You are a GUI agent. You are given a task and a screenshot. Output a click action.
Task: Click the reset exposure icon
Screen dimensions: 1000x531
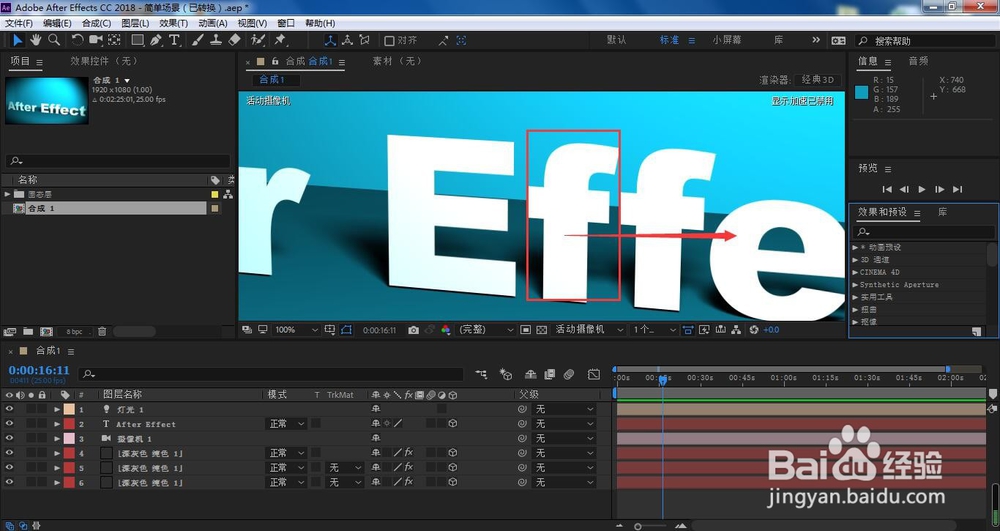[754, 330]
